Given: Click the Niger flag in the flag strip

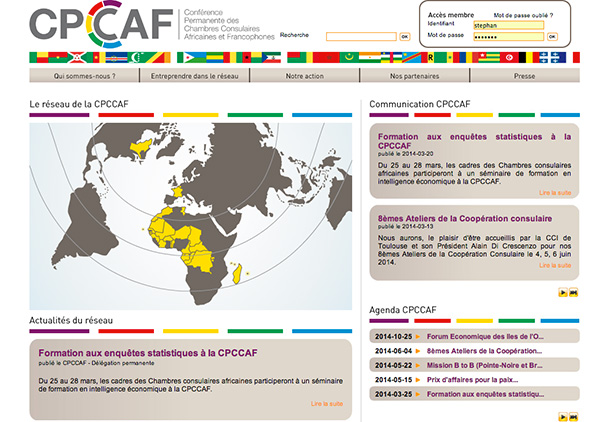Looking at the screenshot, I should 370,57.
